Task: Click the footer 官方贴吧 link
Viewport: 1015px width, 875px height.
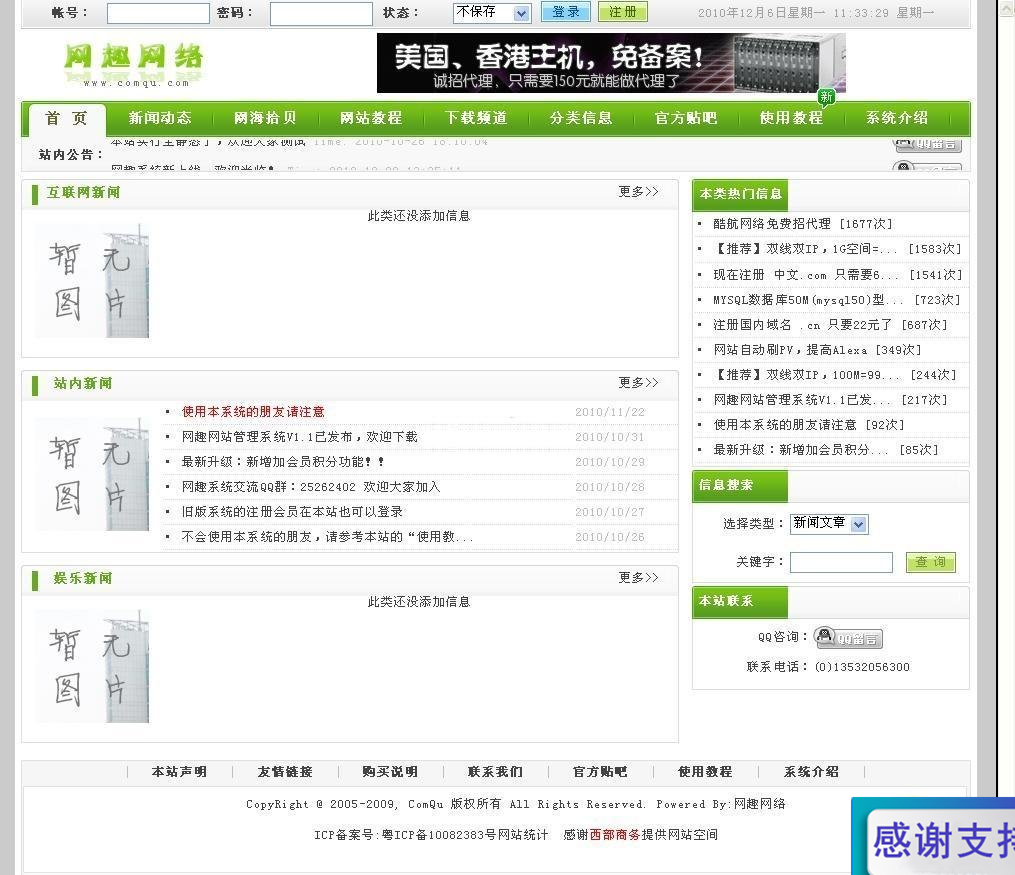Action: [x=600, y=771]
